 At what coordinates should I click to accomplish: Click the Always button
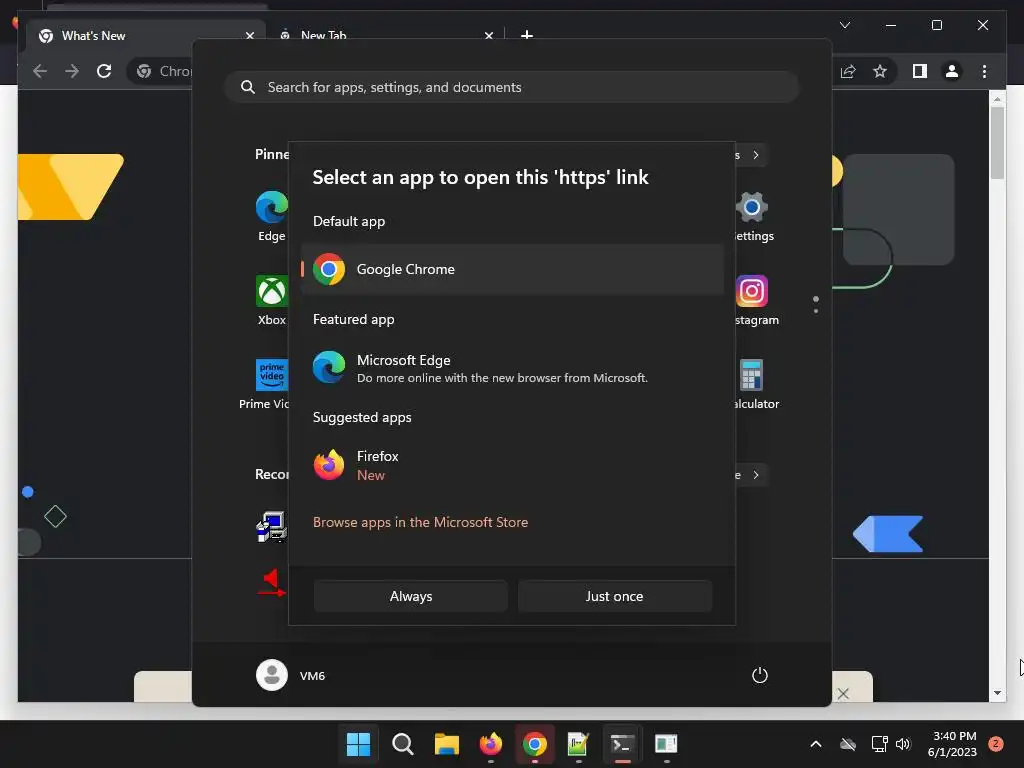point(411,596)
